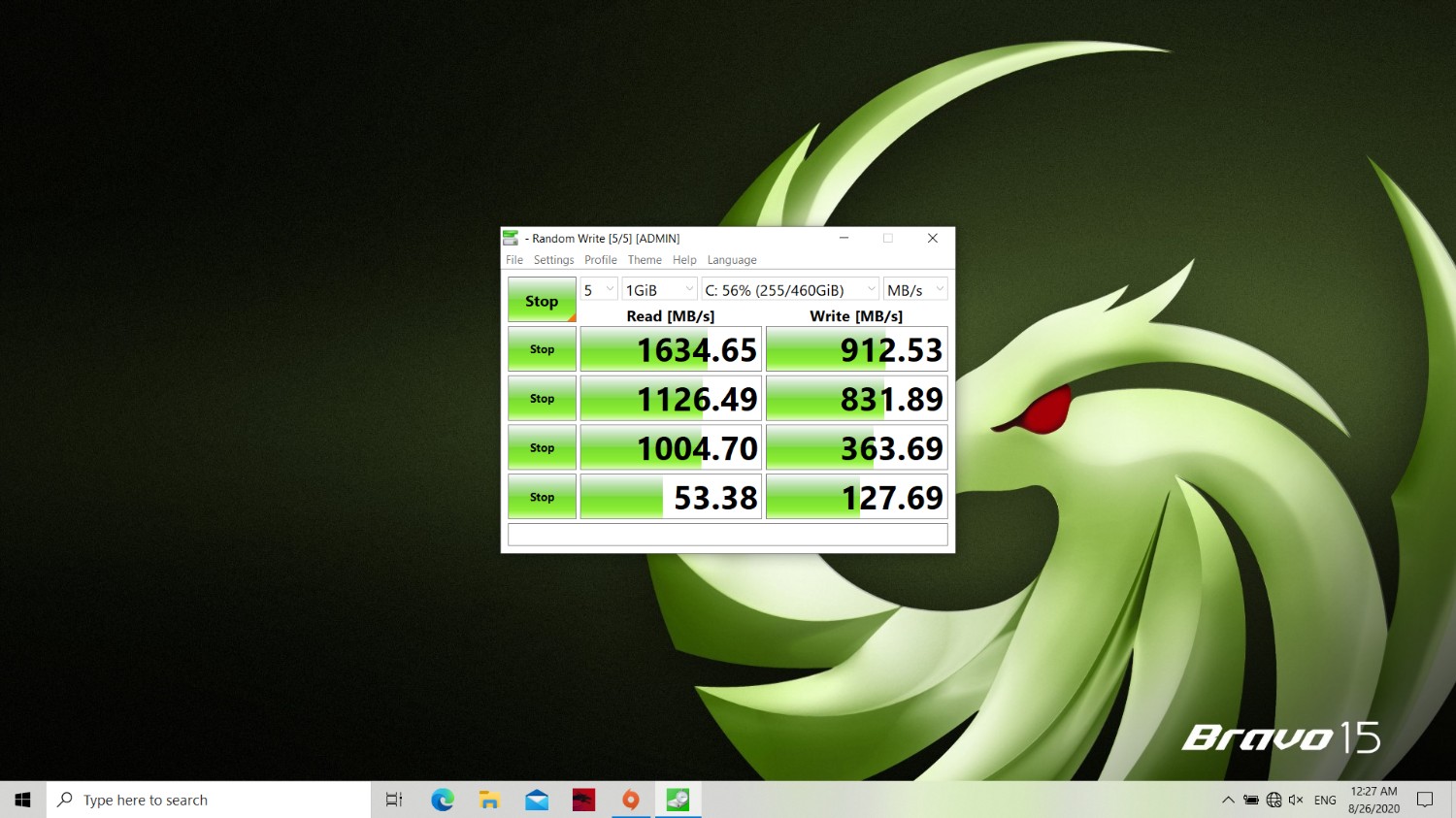This screenshot has height=818, width=1456.
Task: Click the 127.69 write value cell
Action: pyautogui.click(x=857, y=497)
